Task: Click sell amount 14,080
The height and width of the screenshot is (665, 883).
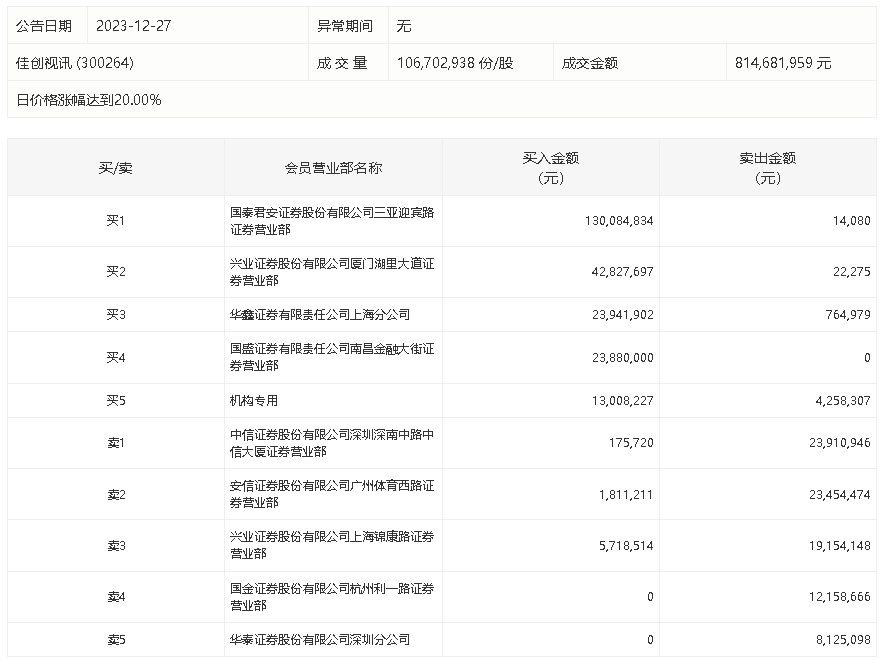Action: coord(851,221)
